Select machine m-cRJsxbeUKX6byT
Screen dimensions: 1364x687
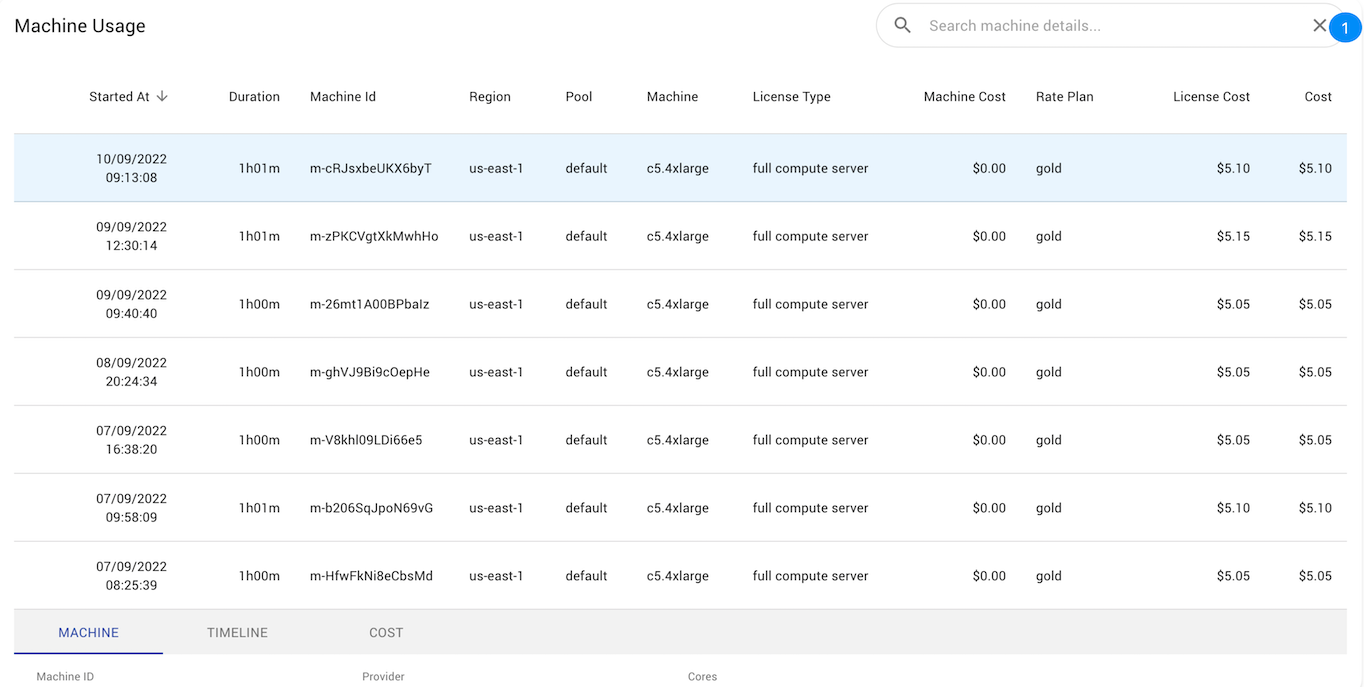(371, 169)
